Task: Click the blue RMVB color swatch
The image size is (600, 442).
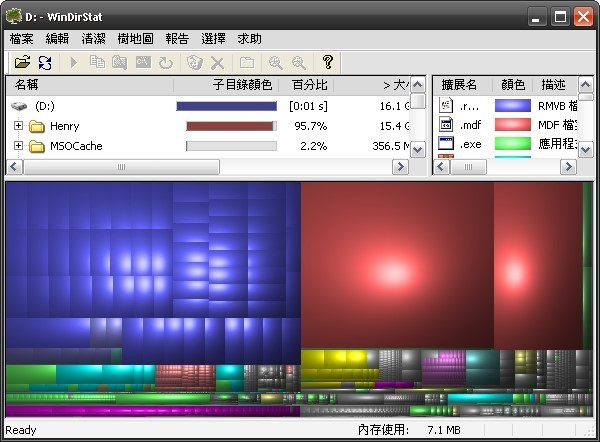Action: 513,105
